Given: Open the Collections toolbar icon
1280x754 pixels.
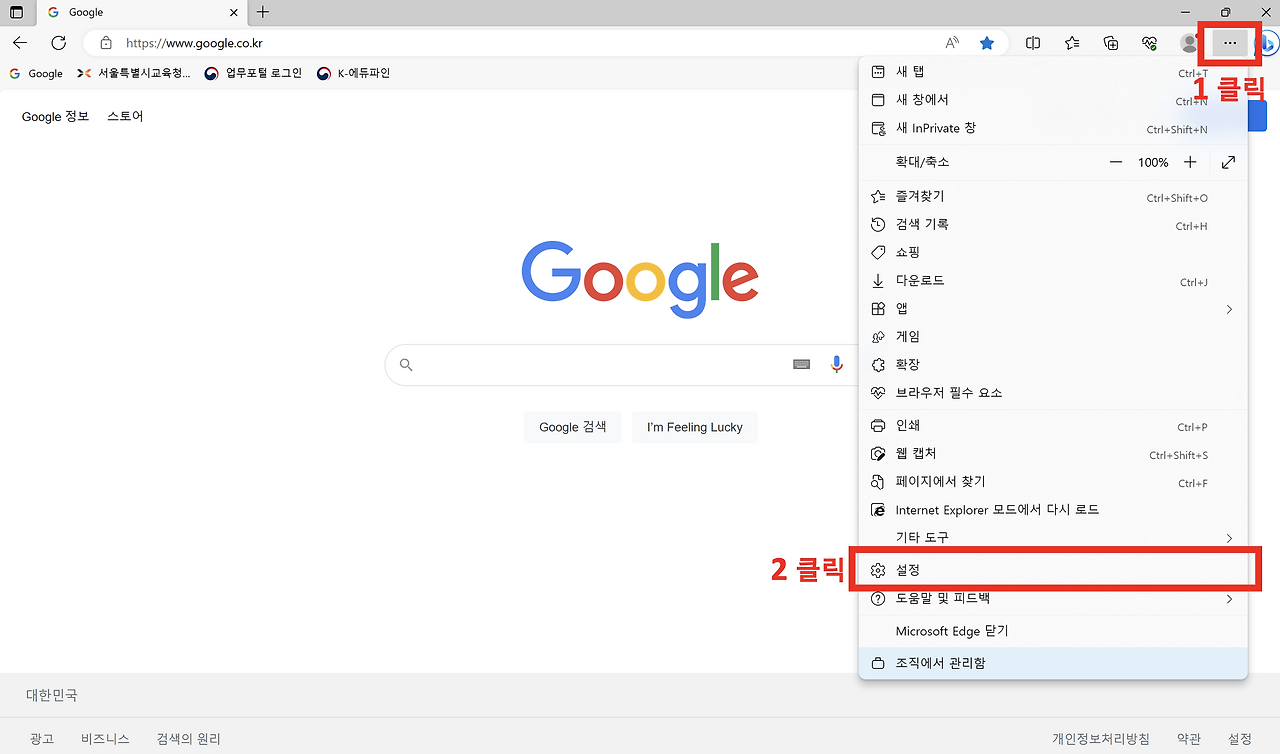Looking at the screenshot, I should 1111,43.
